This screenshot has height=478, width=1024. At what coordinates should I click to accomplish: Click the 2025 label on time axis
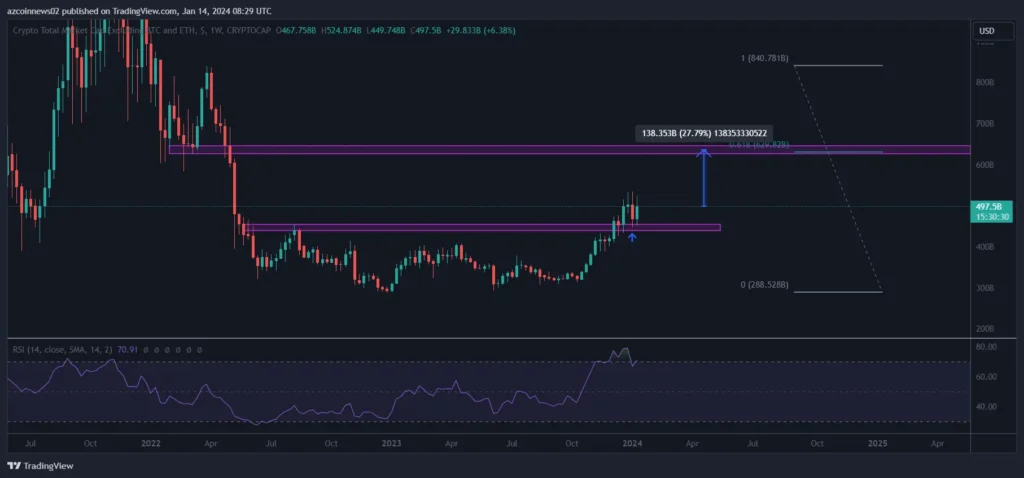[877, 441]
